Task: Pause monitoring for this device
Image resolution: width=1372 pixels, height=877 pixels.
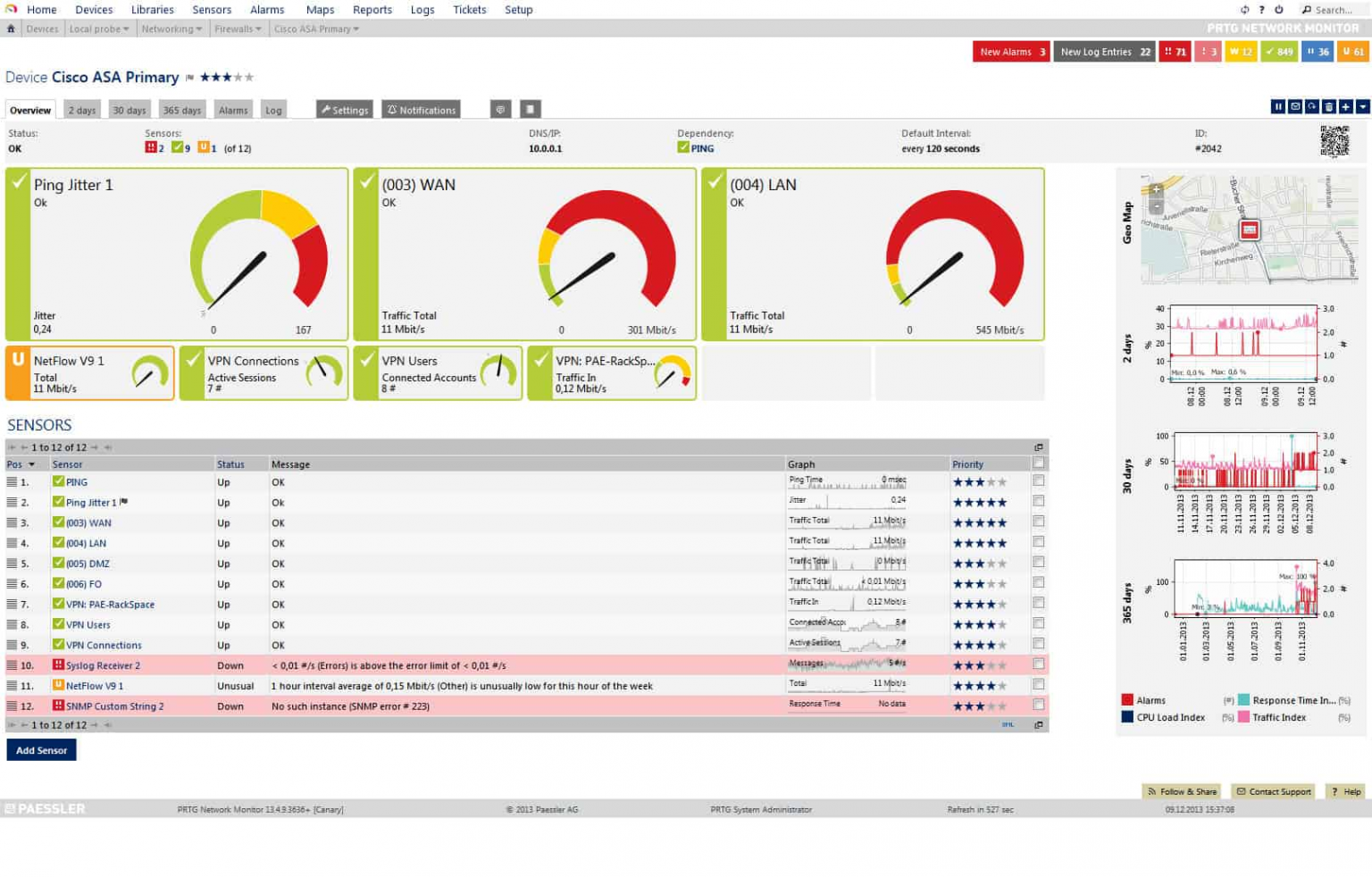Action: click(1278, 106)
